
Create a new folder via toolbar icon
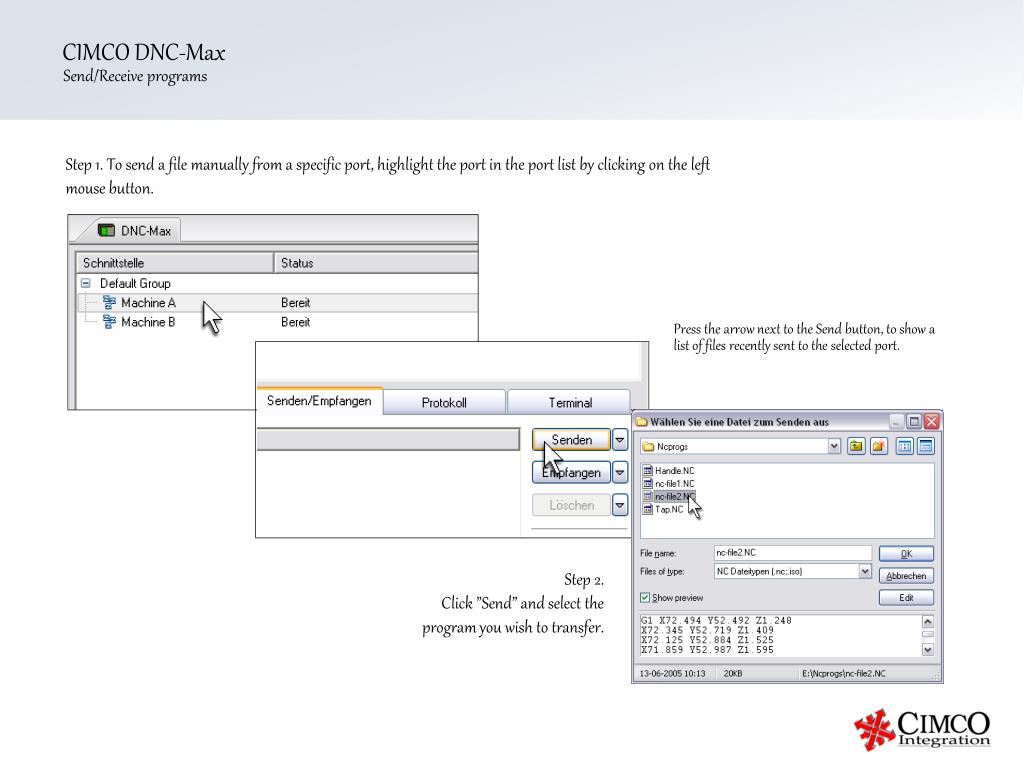(878, 447)
